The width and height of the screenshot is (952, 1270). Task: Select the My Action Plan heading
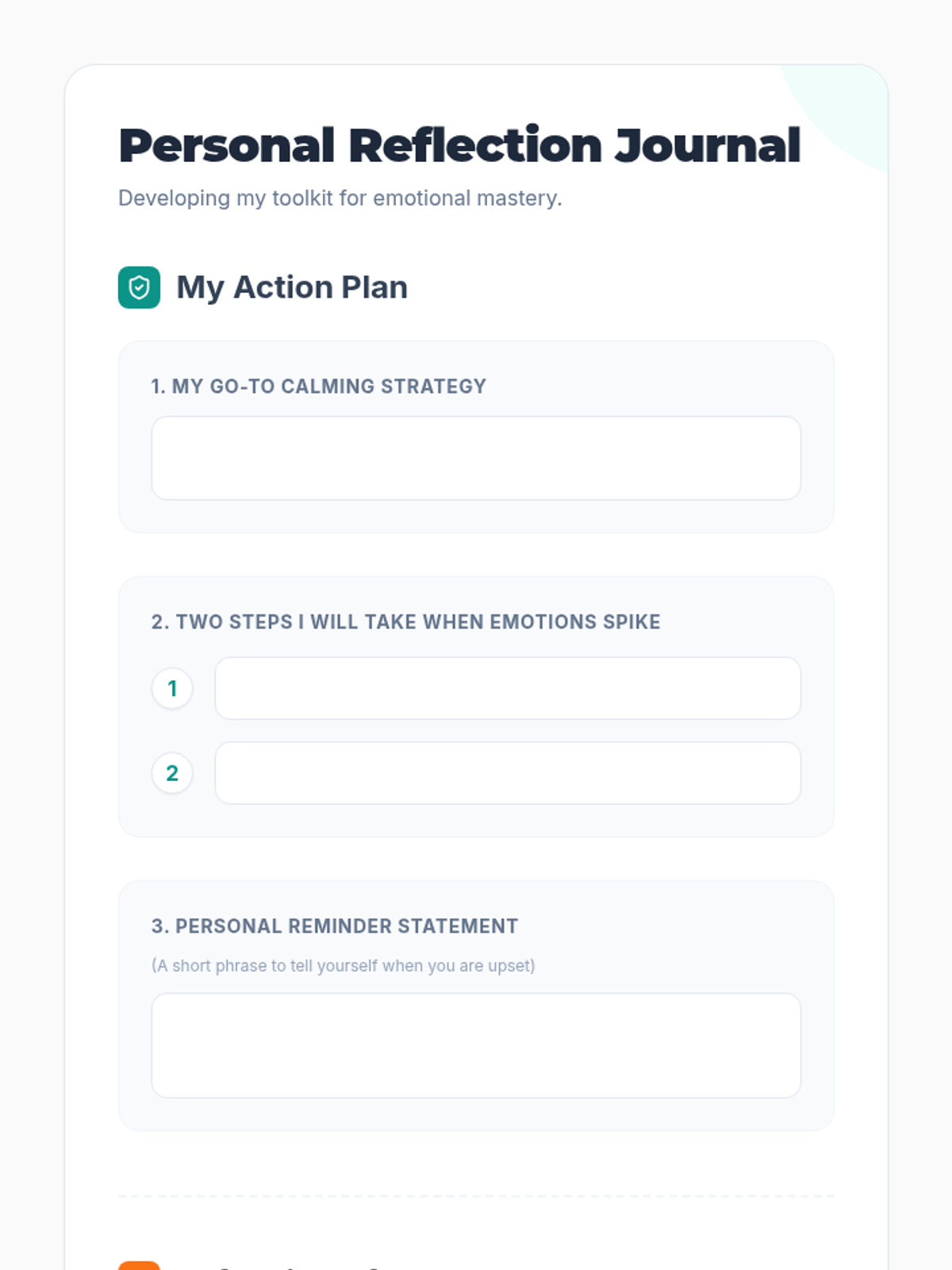click(x=292, y=287)
